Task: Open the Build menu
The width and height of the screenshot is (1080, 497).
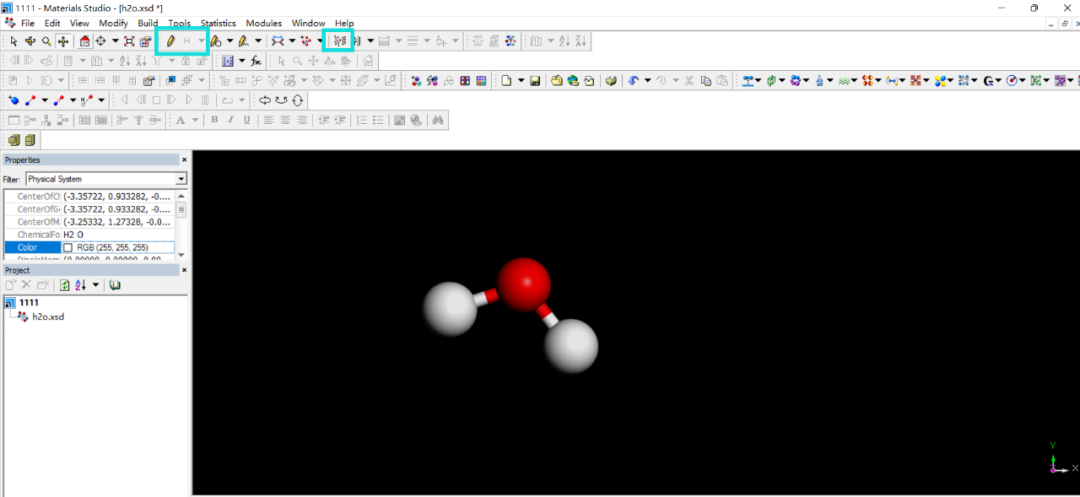Action: pos(148,23)
